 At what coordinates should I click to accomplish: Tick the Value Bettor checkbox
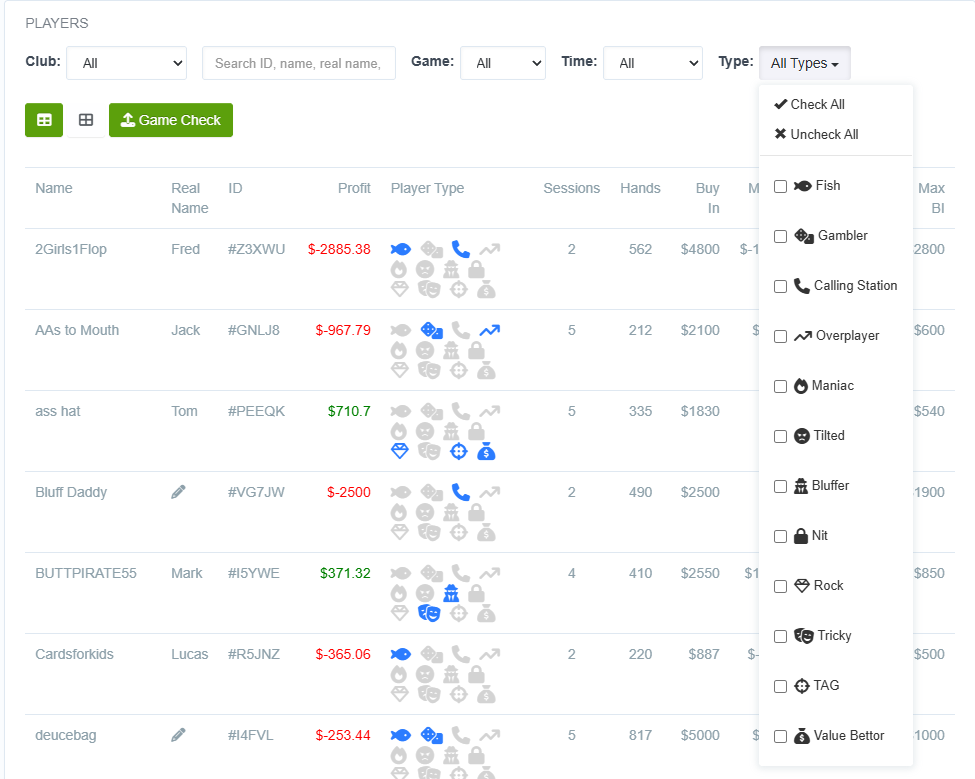780,737
